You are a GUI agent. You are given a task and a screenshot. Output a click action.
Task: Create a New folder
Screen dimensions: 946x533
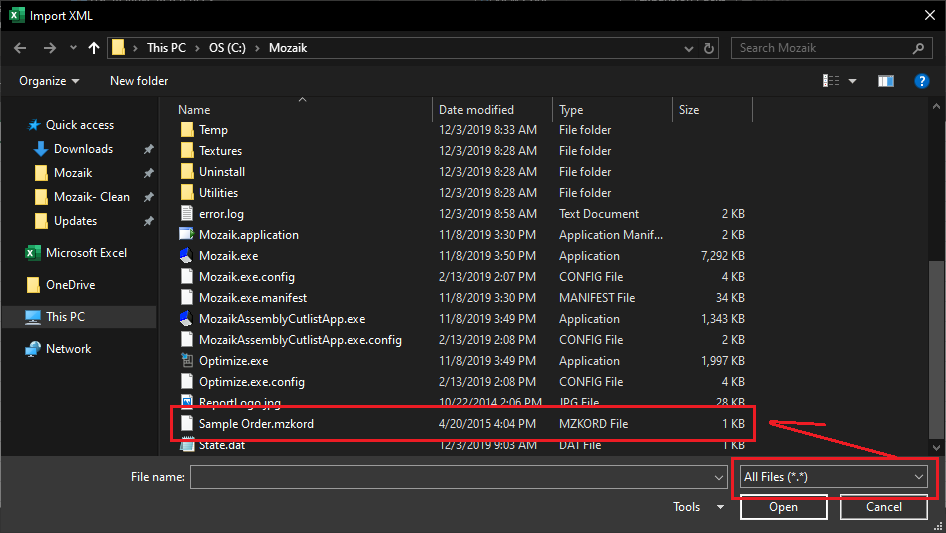(x=139, y=81)
